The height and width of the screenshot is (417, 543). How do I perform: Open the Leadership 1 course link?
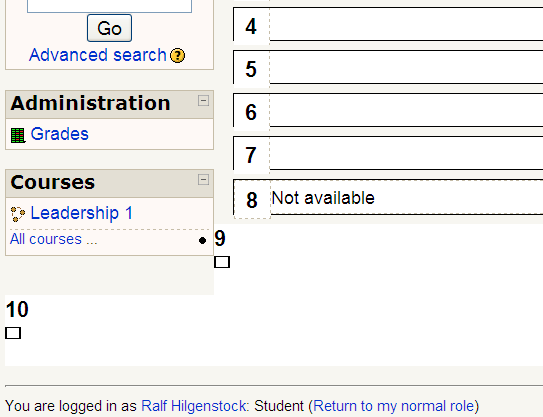pos(82,213)
